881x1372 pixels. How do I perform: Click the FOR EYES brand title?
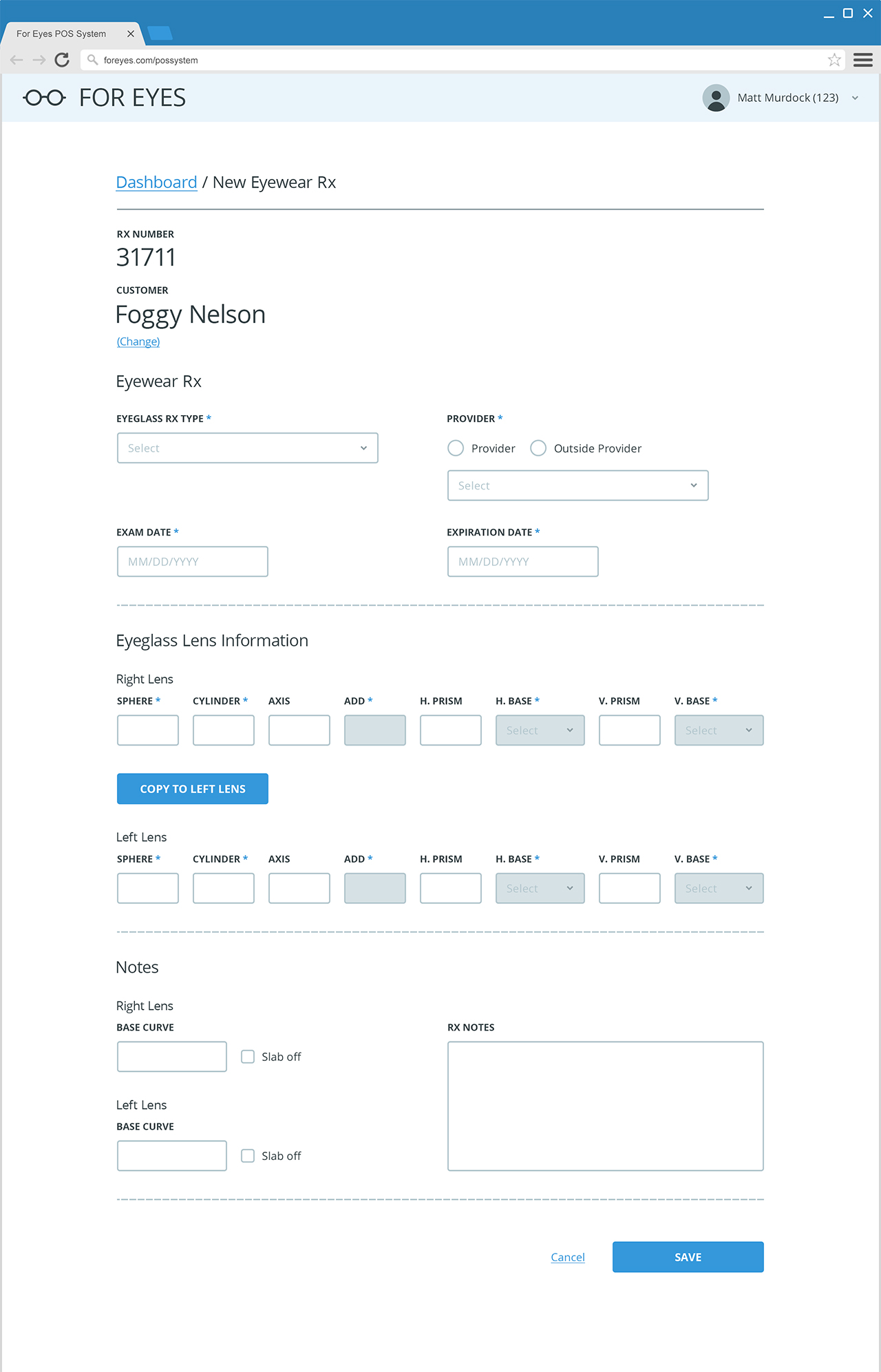click(132, 98)
